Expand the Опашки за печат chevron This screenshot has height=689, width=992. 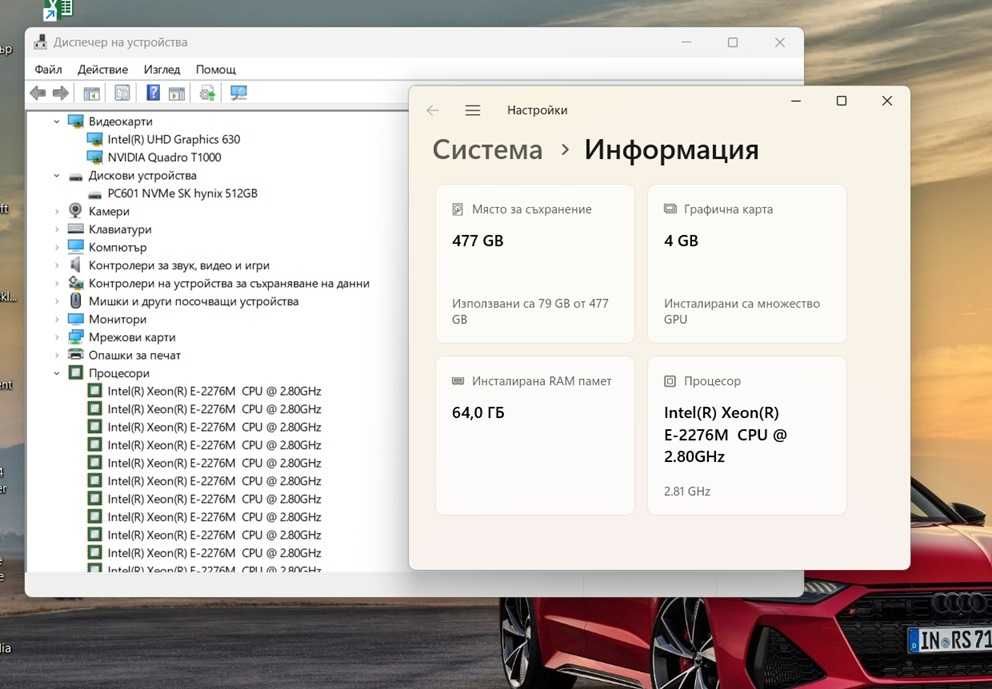click(57, 355)
